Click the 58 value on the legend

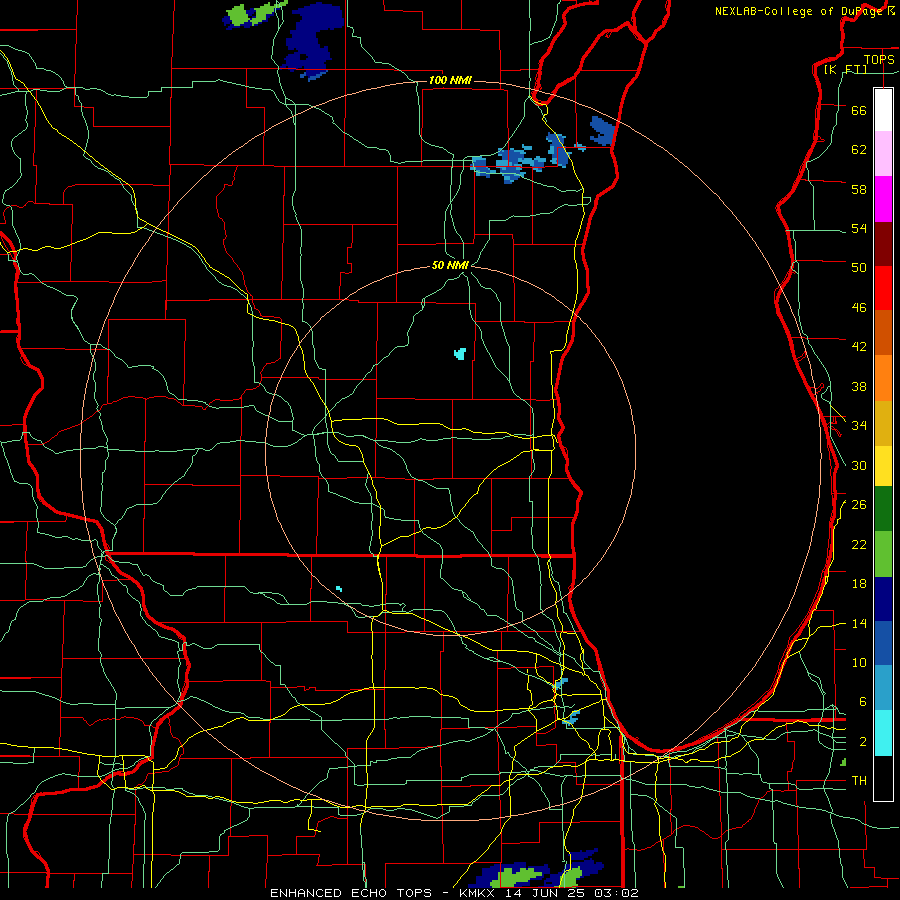pos(859,189)
